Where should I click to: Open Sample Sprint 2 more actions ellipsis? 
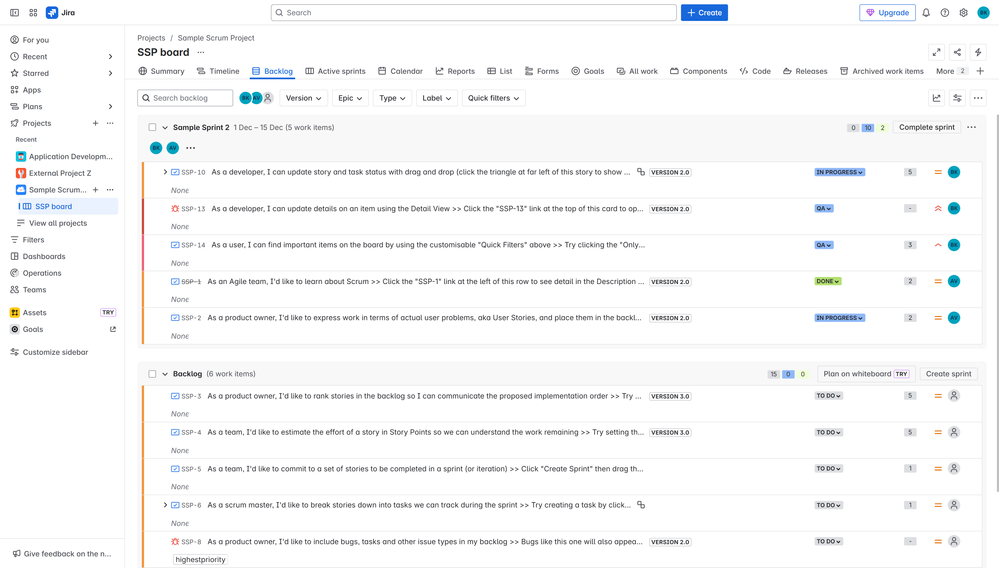(x=971, y=127)
